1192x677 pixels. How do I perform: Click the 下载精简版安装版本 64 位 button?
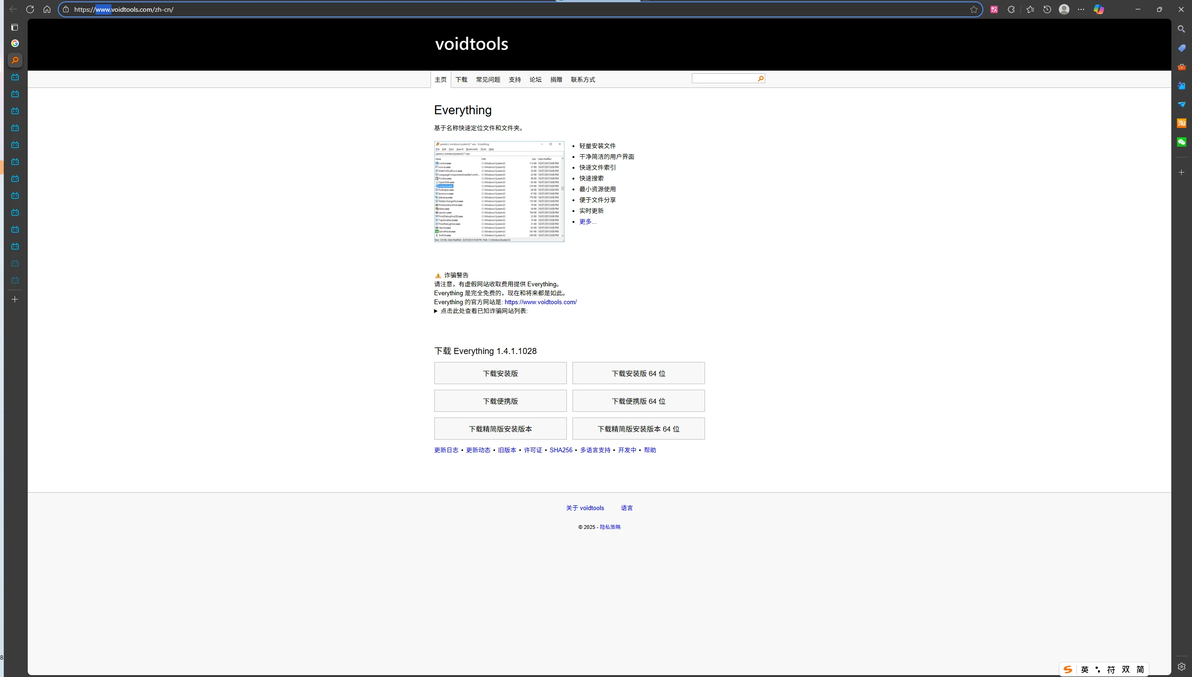click(639, 429)
